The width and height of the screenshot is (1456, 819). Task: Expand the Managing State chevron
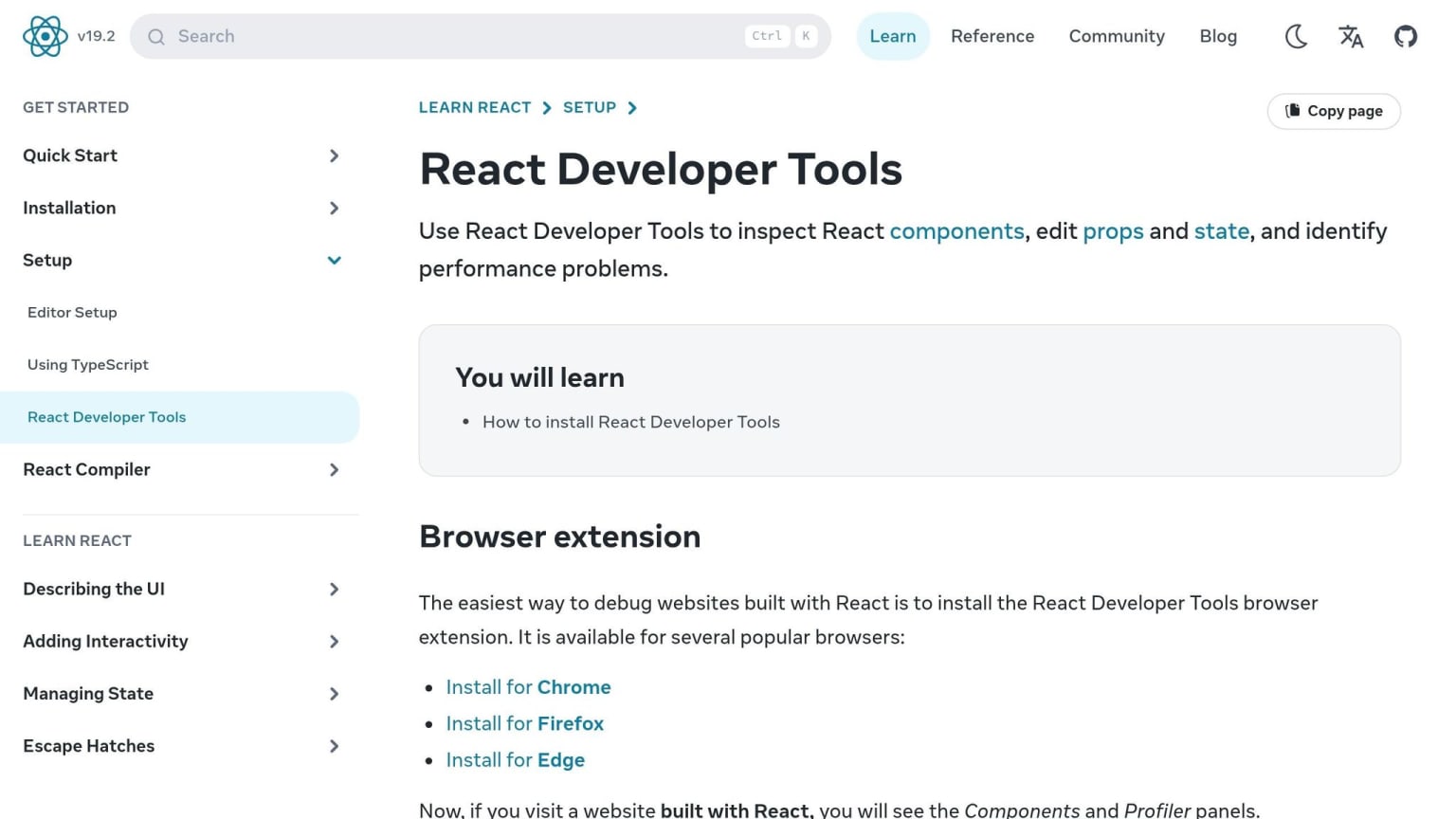click(334, 693)
